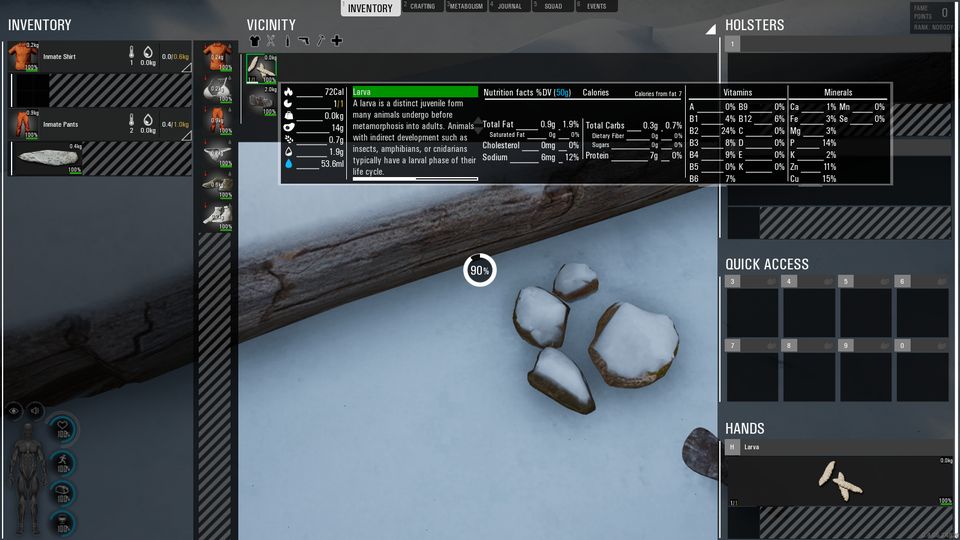960x540 pixels.
Task: Click second equipped white item below shirt
Action: [x=217, y=88]
